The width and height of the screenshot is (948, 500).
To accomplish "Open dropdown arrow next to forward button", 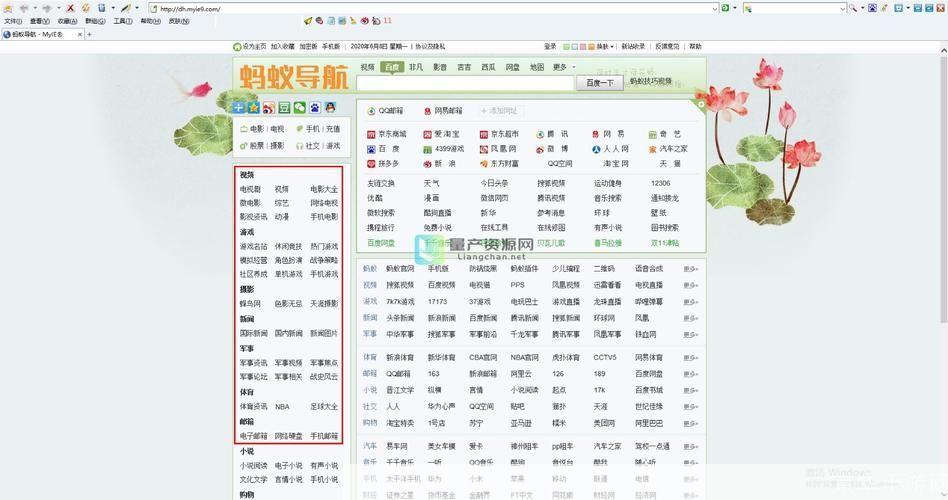I will 59,8.
